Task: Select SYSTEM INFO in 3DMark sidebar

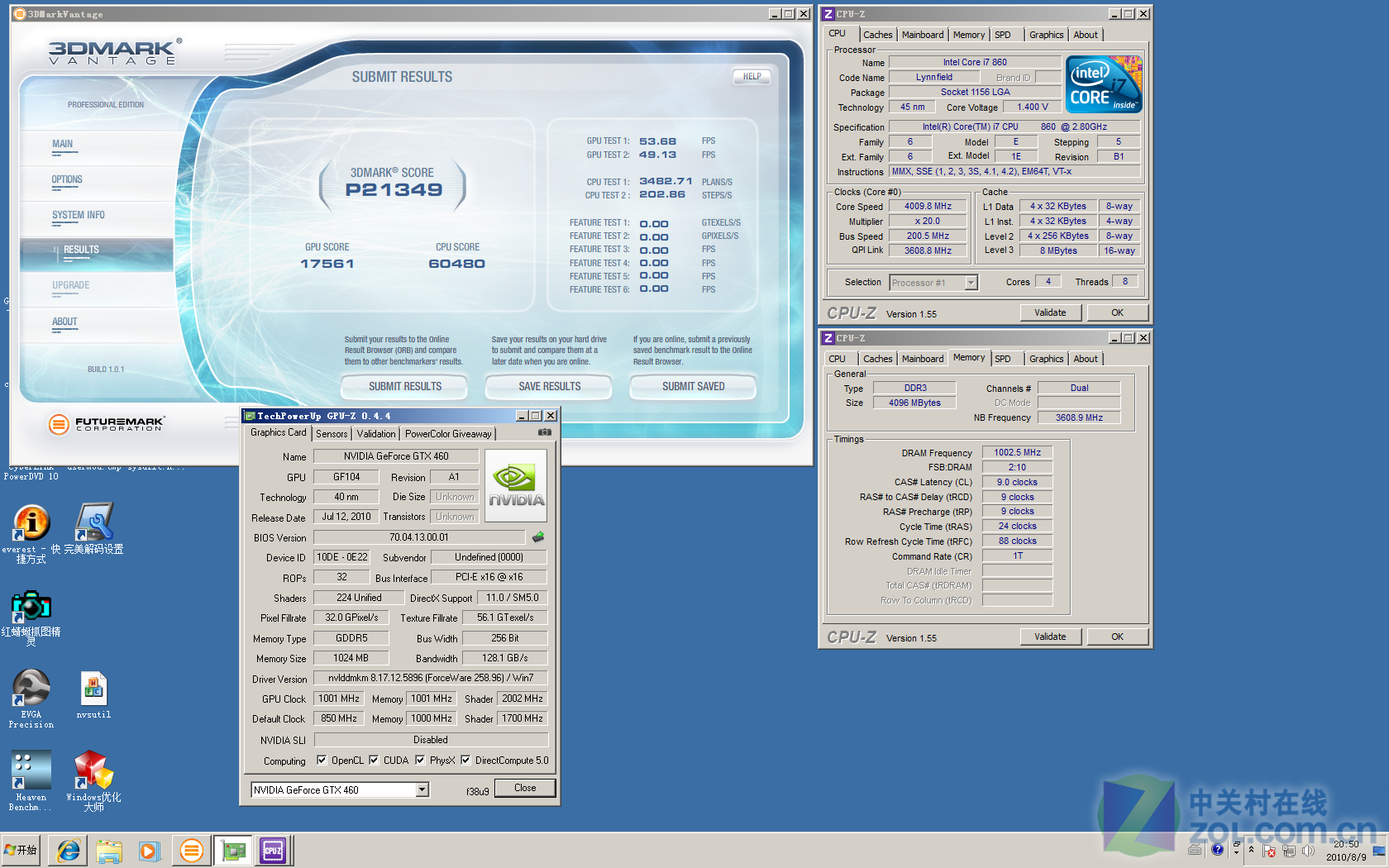Action: tap(79, 216)
